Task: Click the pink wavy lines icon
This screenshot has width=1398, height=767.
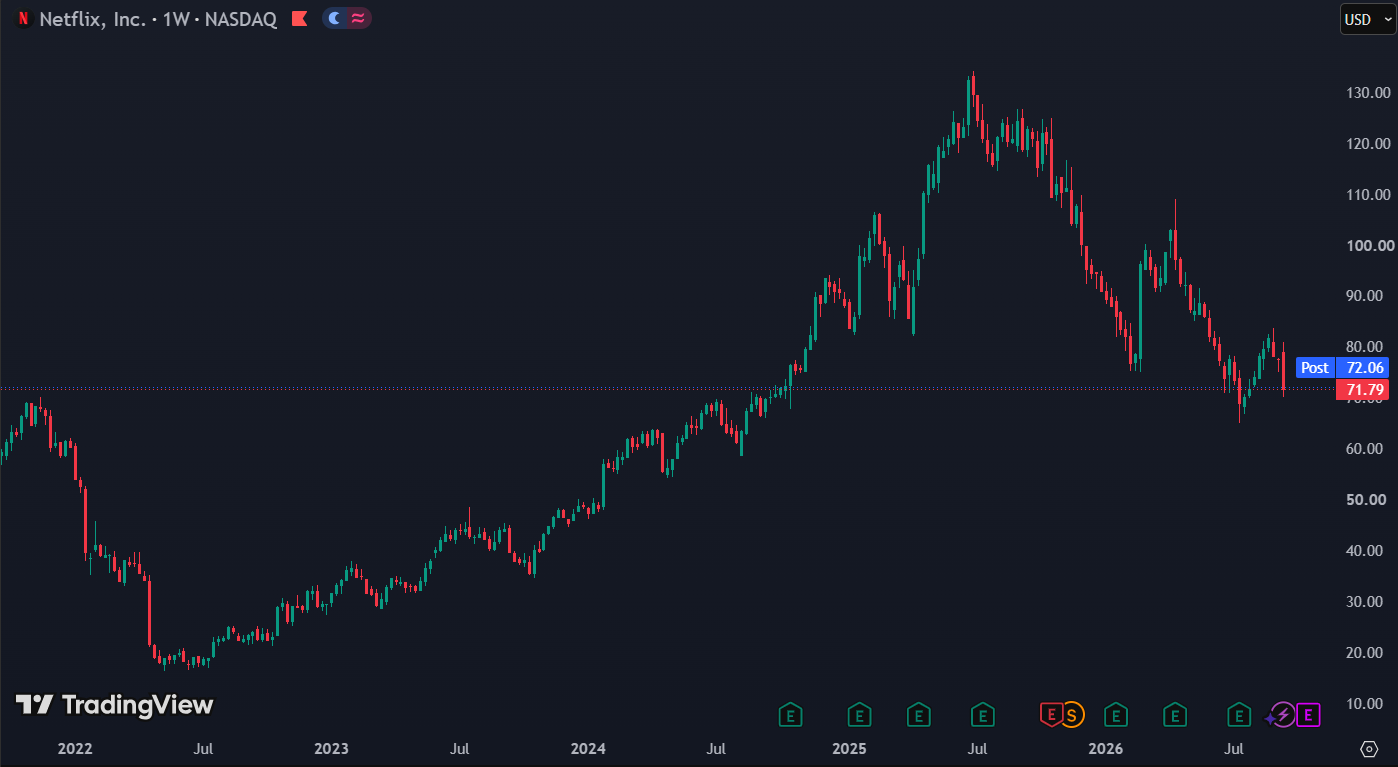Action: pyautogui.click(x=358, y=18)
